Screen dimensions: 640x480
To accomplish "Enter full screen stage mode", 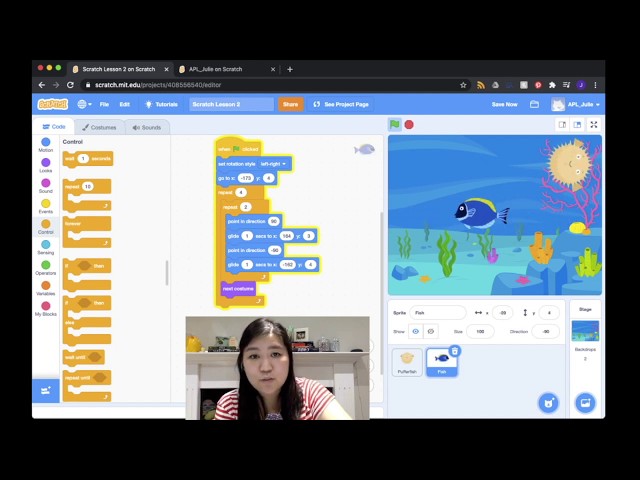I will coord(594,125).
